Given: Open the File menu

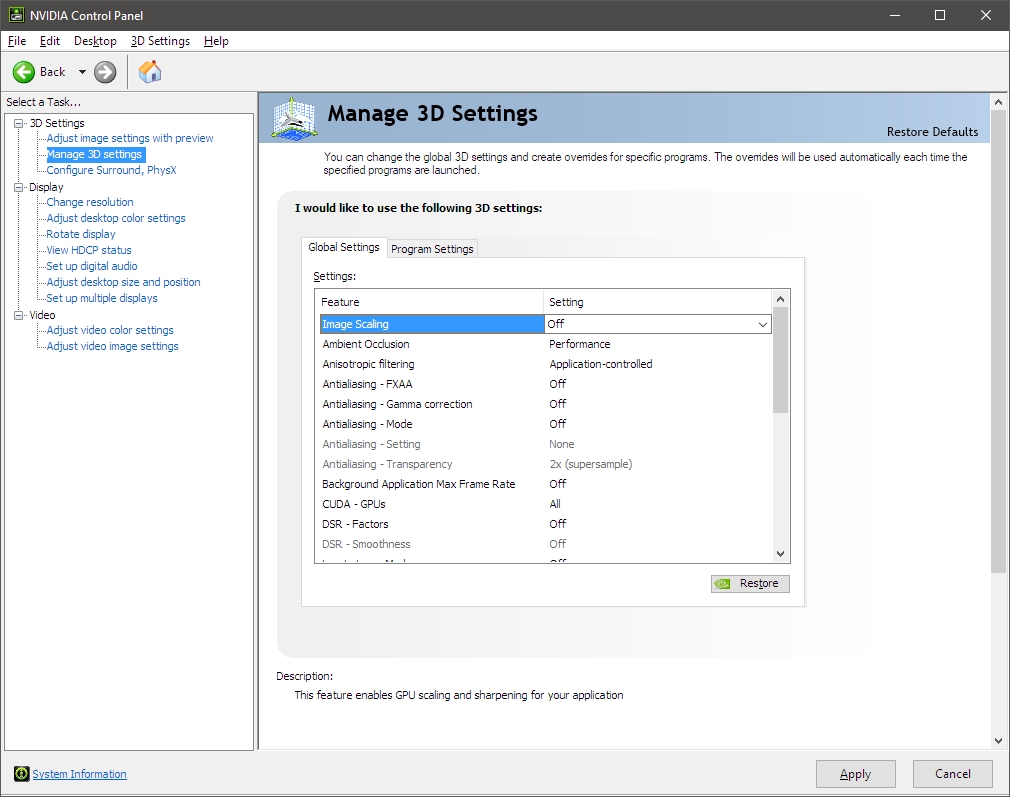Looking at the screenshot, I should pyautogui.click(x=17, y=41).
